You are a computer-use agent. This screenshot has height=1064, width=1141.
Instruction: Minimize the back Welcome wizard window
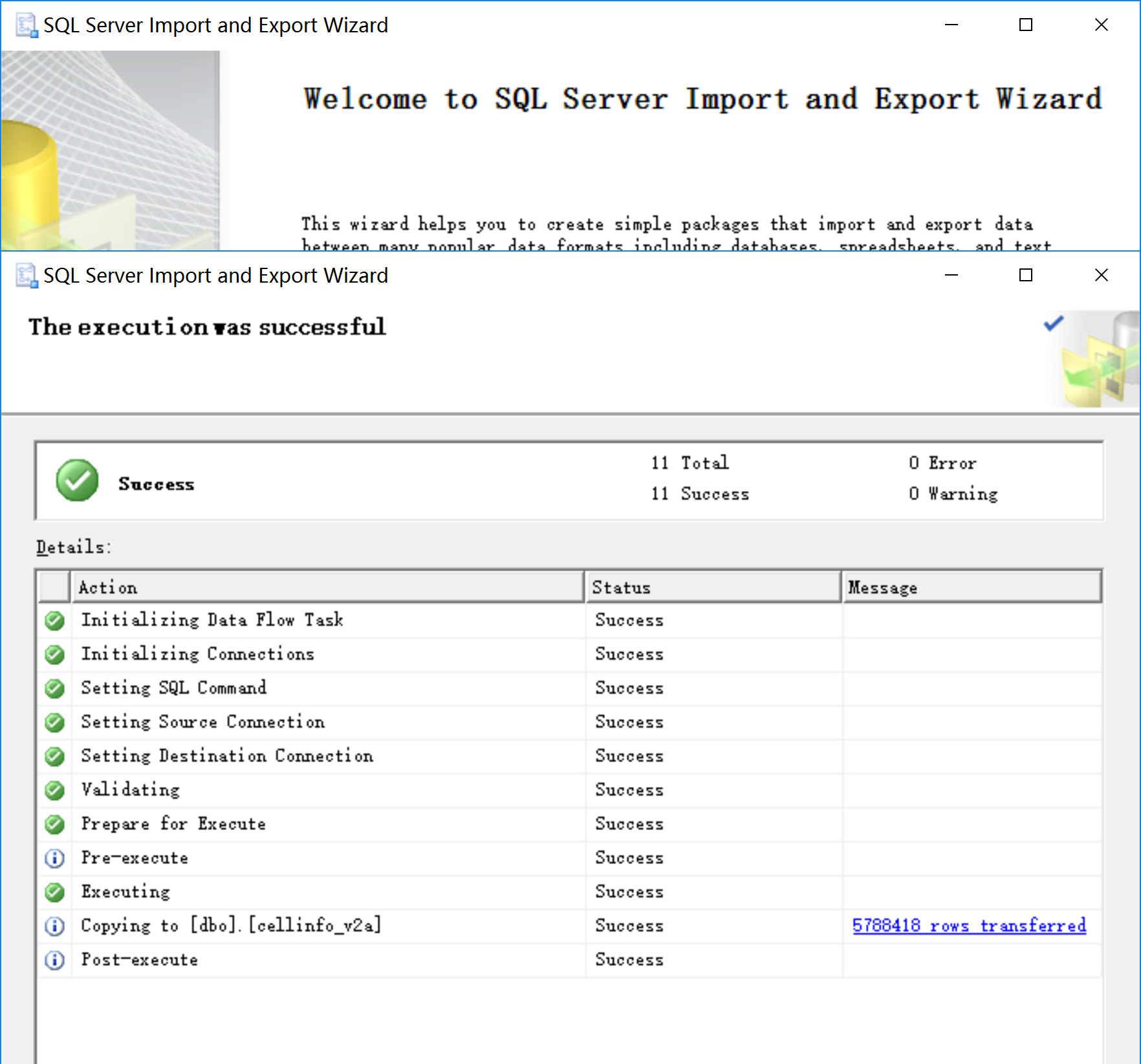(951, 25)
